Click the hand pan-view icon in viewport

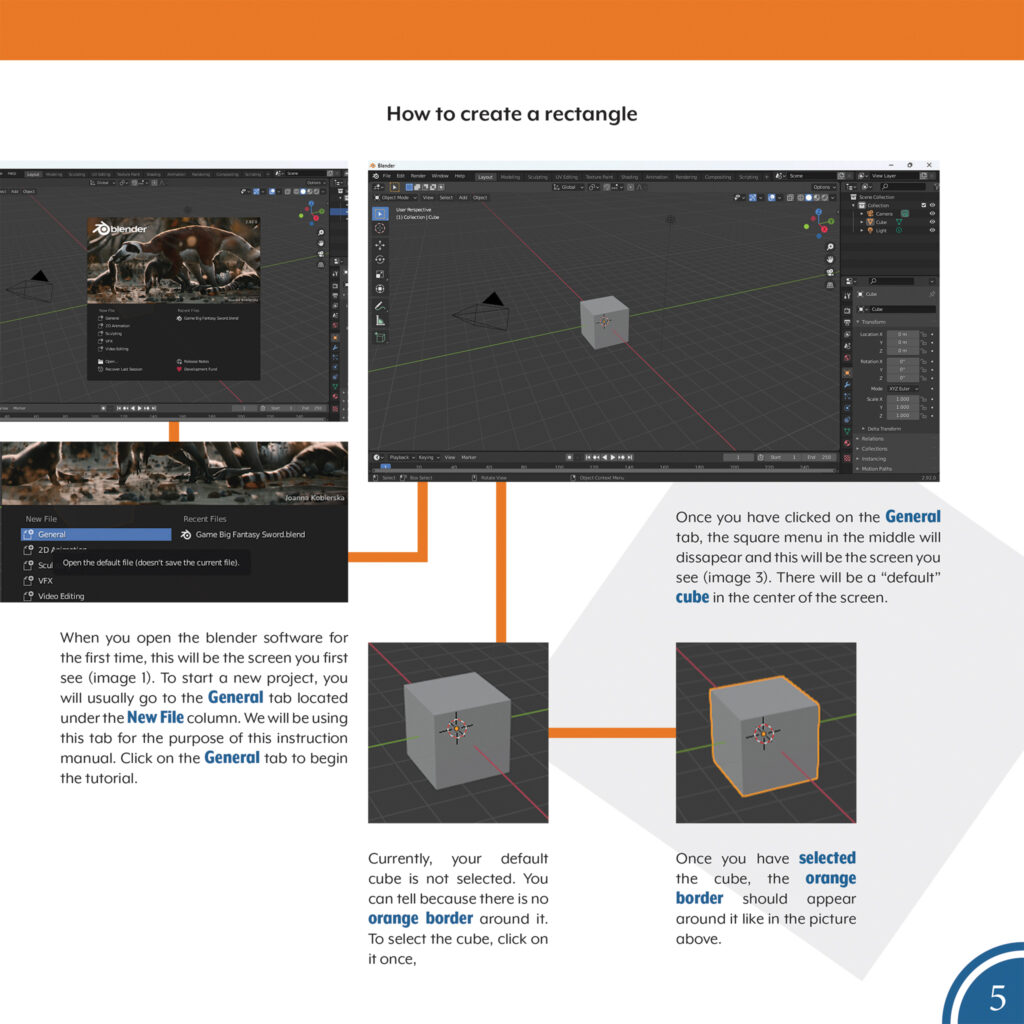click(x=830, y=259)
